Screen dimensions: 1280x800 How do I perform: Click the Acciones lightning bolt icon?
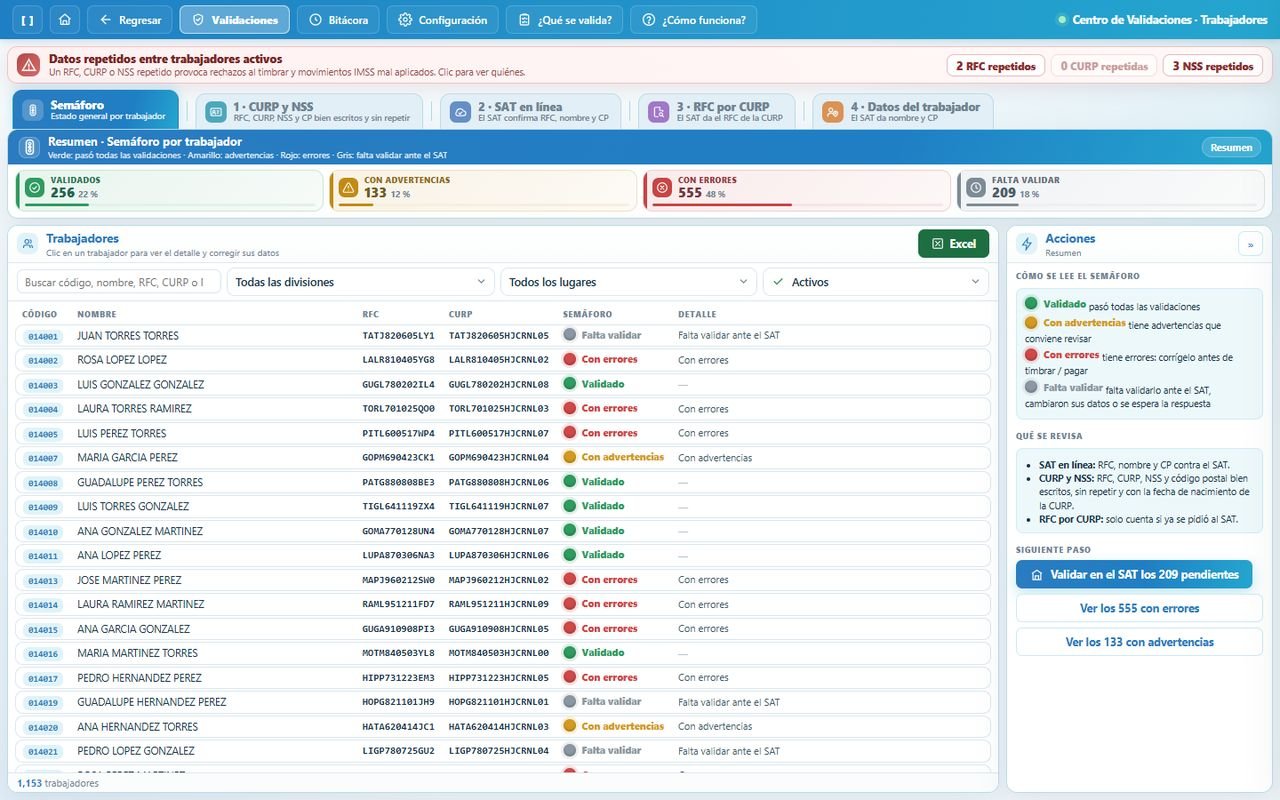coord(1026,244)
